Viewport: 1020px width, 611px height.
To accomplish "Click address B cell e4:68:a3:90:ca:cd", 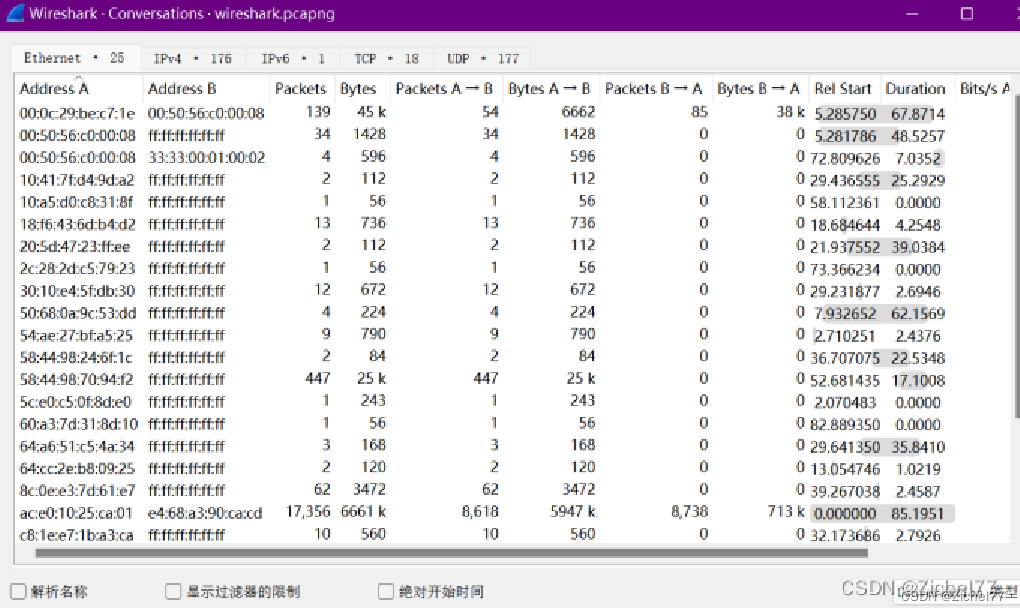I will coord(205,513).
